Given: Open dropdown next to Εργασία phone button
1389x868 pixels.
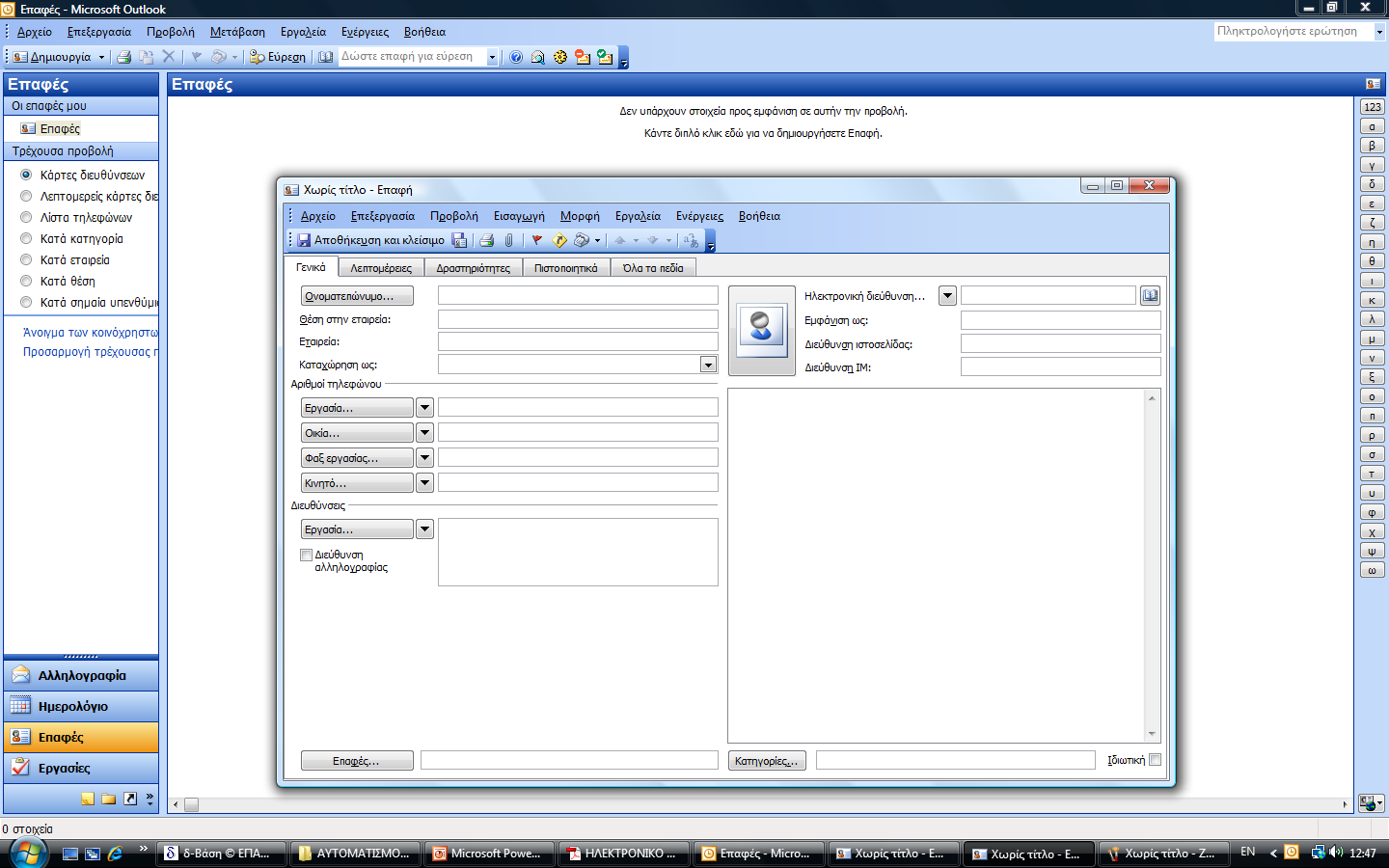Looking at the screenshot, I should click(424, 408).
